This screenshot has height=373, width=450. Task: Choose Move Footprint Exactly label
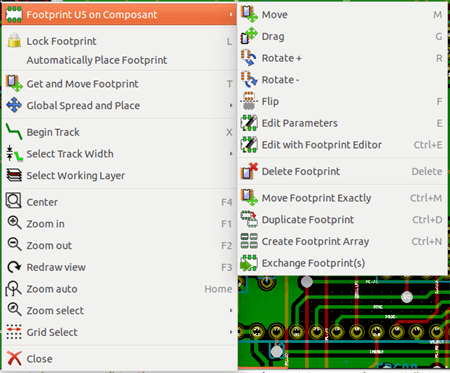(x=316, y=198)
